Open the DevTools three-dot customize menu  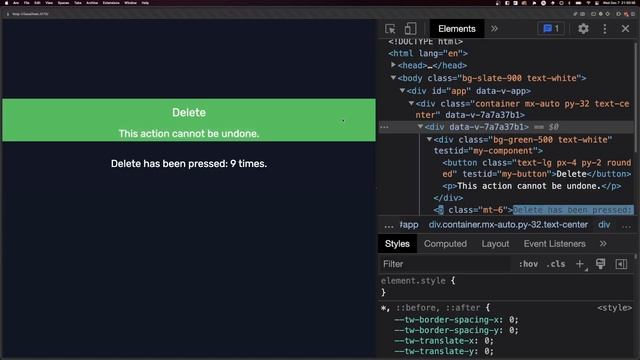point(604,29)
